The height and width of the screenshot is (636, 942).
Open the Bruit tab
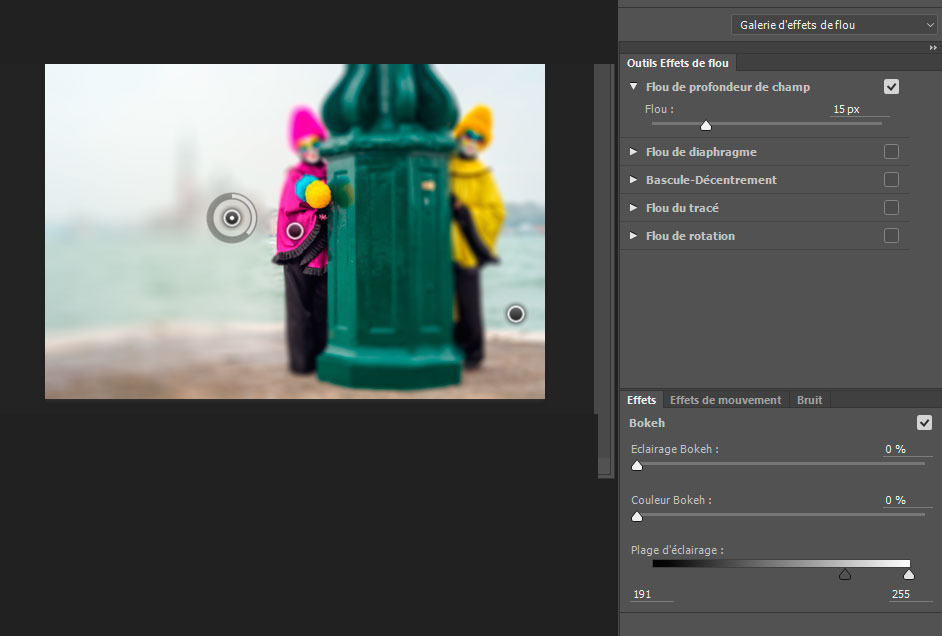(809, 400)
